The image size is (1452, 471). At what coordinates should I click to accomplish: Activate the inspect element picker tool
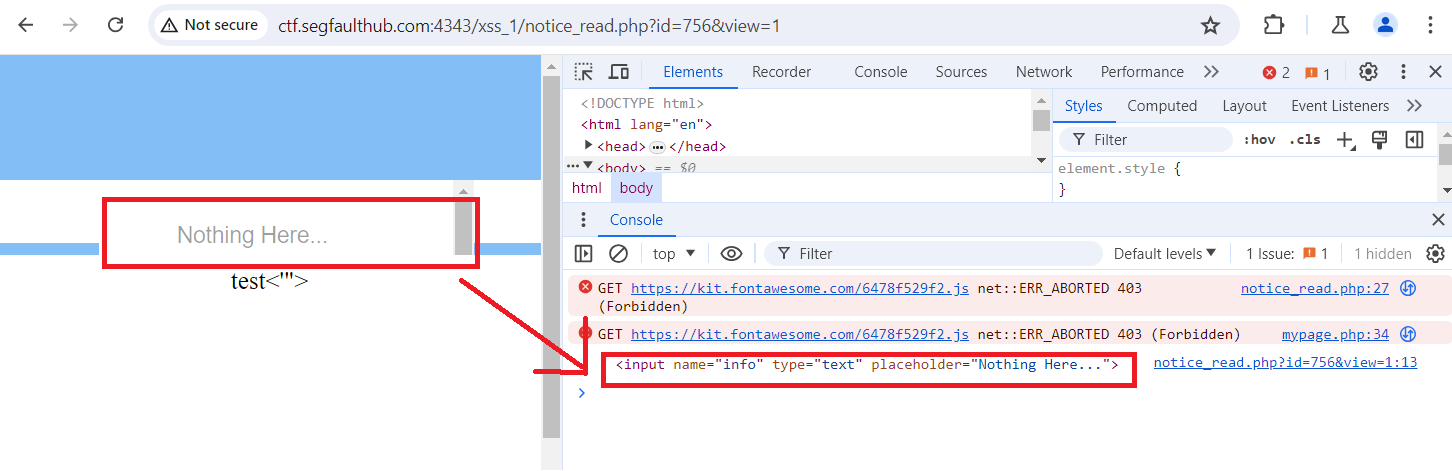584,72
